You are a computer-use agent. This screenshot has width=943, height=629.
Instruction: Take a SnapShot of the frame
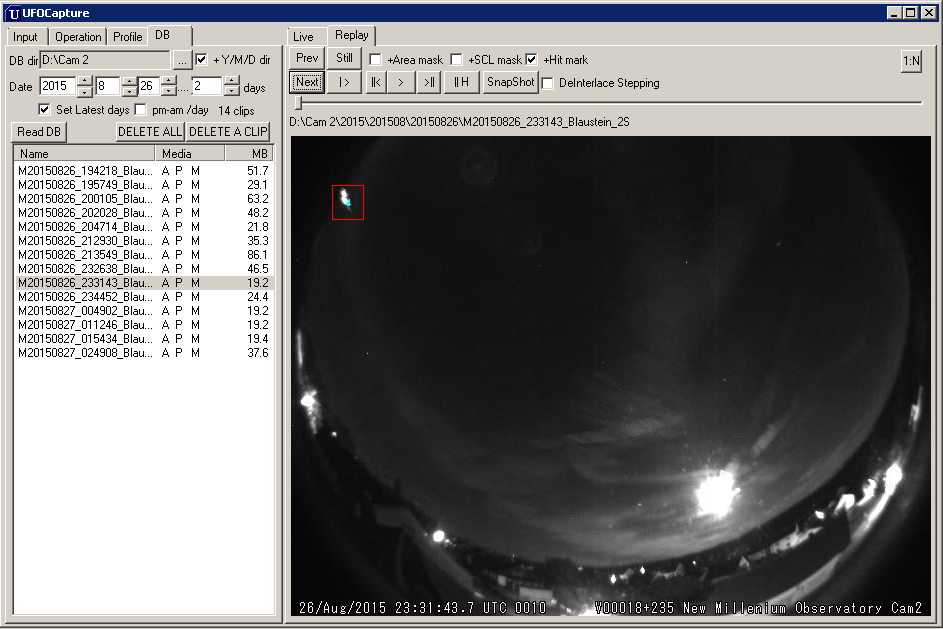pos(510,82)
